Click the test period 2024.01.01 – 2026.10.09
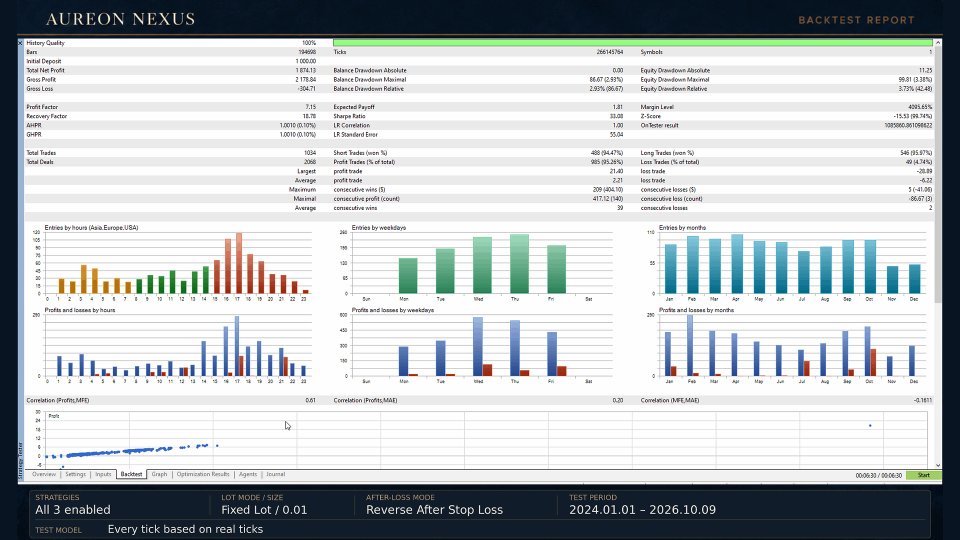Image resolution: width=960 pixels, height=540 pixels. (642, 510)
